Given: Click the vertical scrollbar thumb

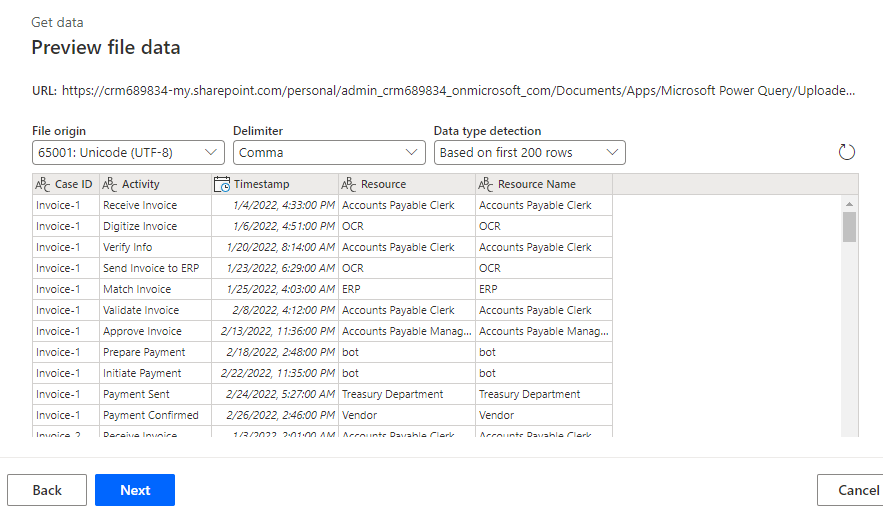Looking at the screenshot, I should click(849, 227).
